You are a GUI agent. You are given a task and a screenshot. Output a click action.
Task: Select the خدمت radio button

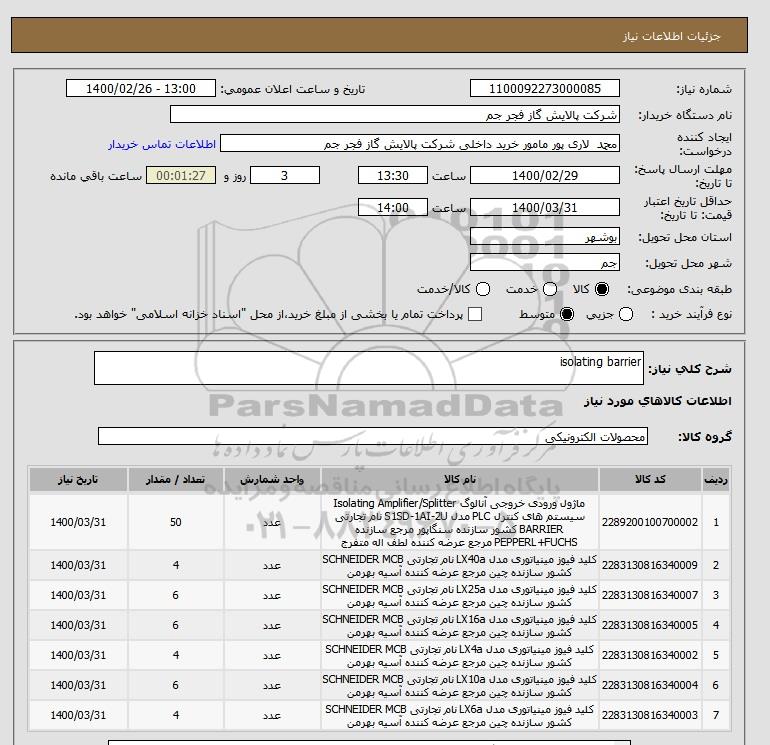(550, 289)
